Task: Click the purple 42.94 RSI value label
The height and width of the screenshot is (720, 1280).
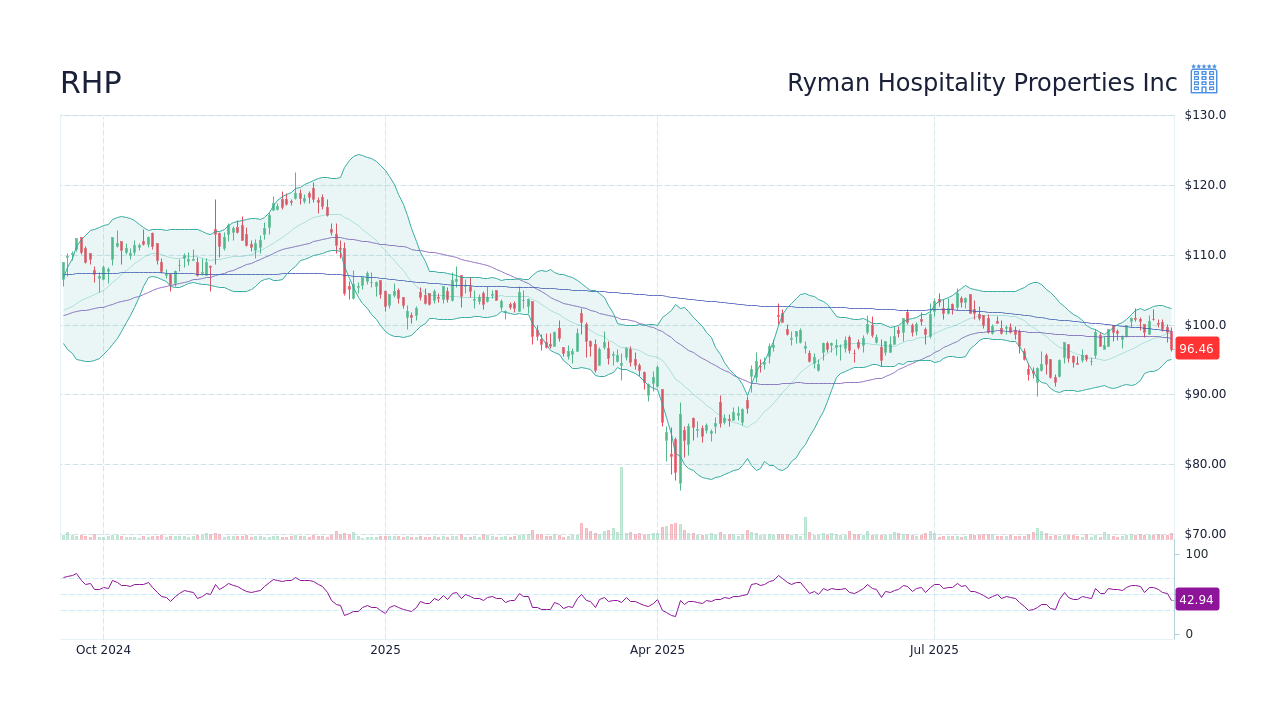Action: pyautogui.click(x=1196, y=600)
